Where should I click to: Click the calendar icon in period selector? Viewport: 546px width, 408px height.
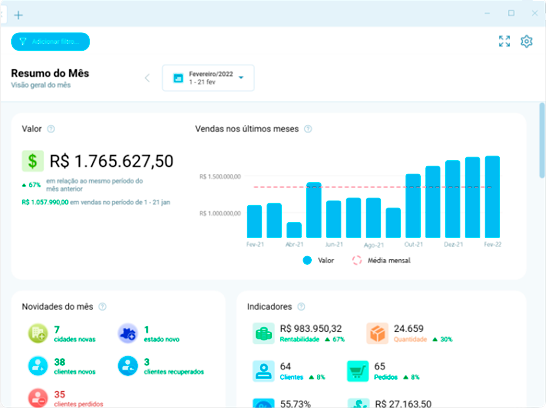click(x=178, y=78)
